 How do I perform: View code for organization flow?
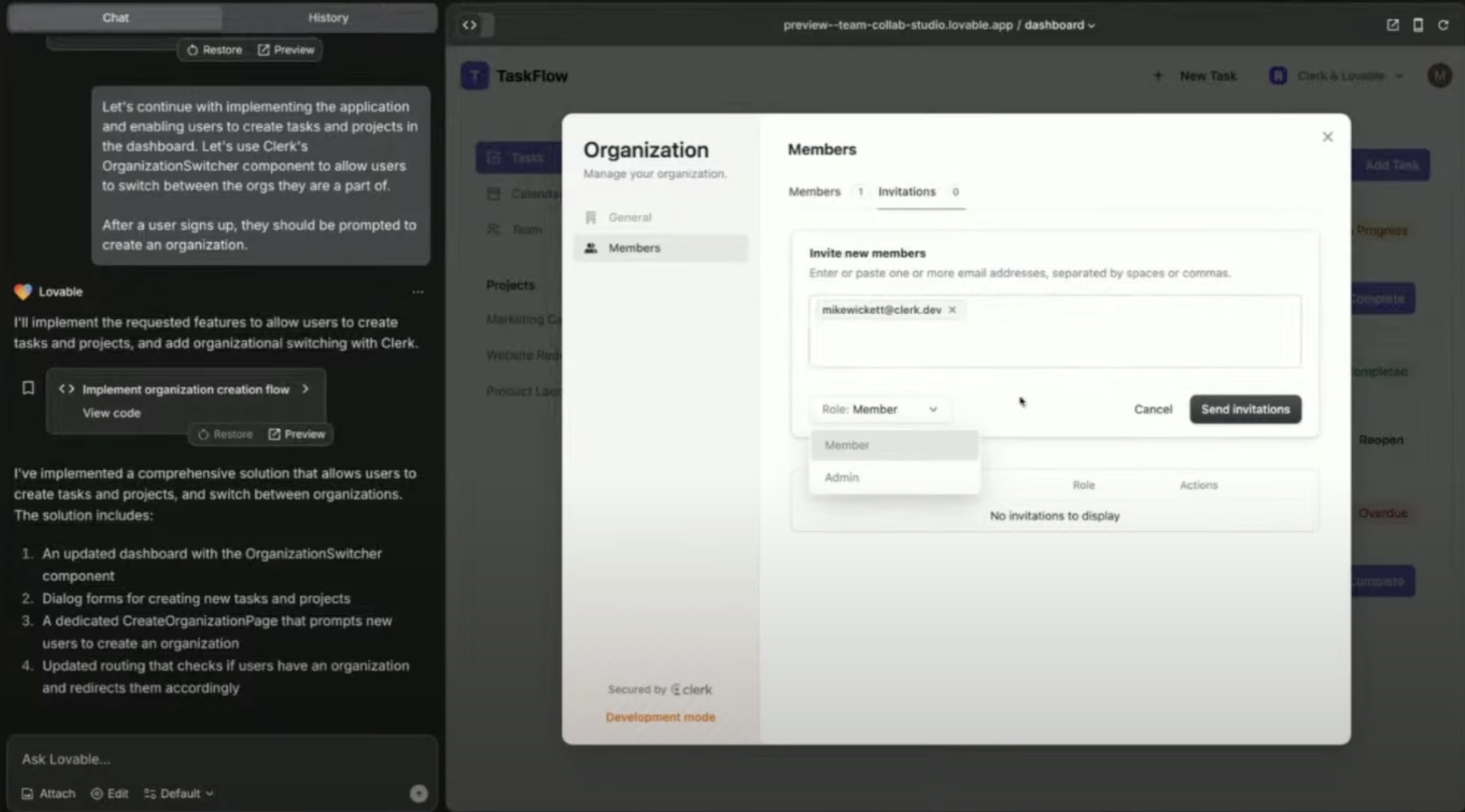pos(111,413)
